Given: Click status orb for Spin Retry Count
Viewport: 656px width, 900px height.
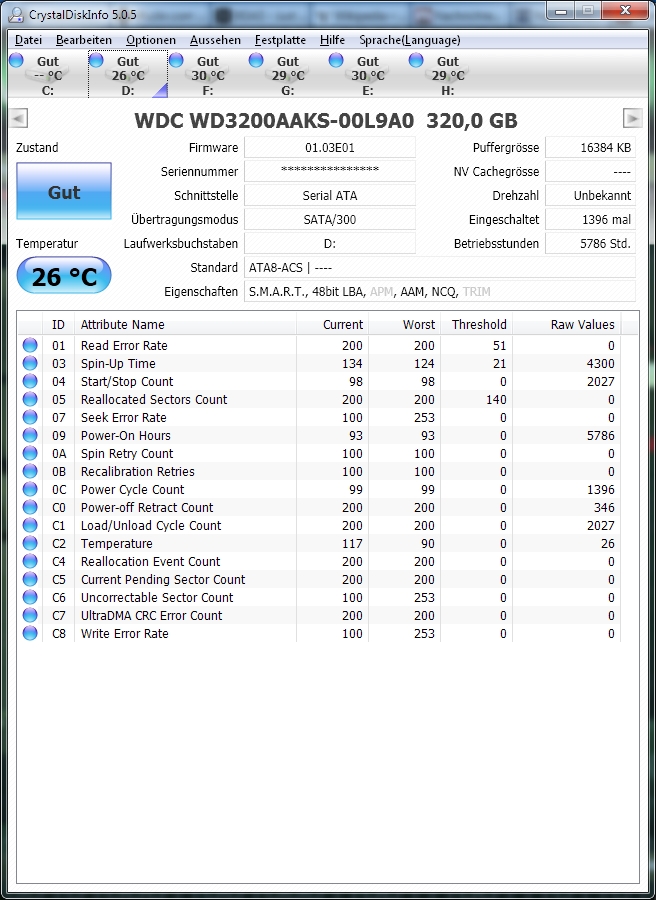Looking at the screenshot, I should click(x=30, y=453).
